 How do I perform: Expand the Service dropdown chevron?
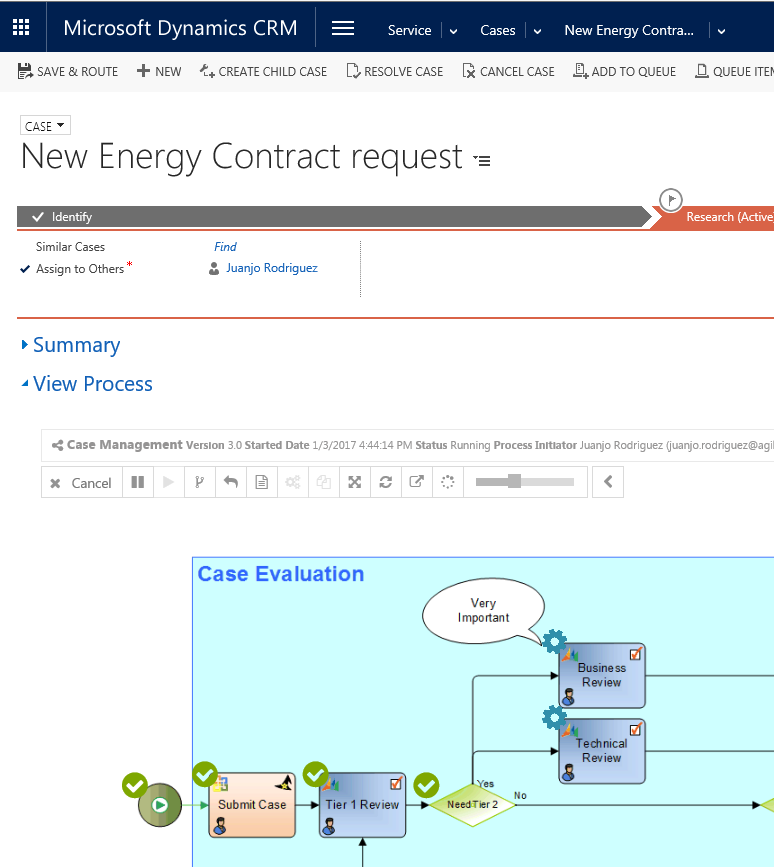[x=453, y=32]
